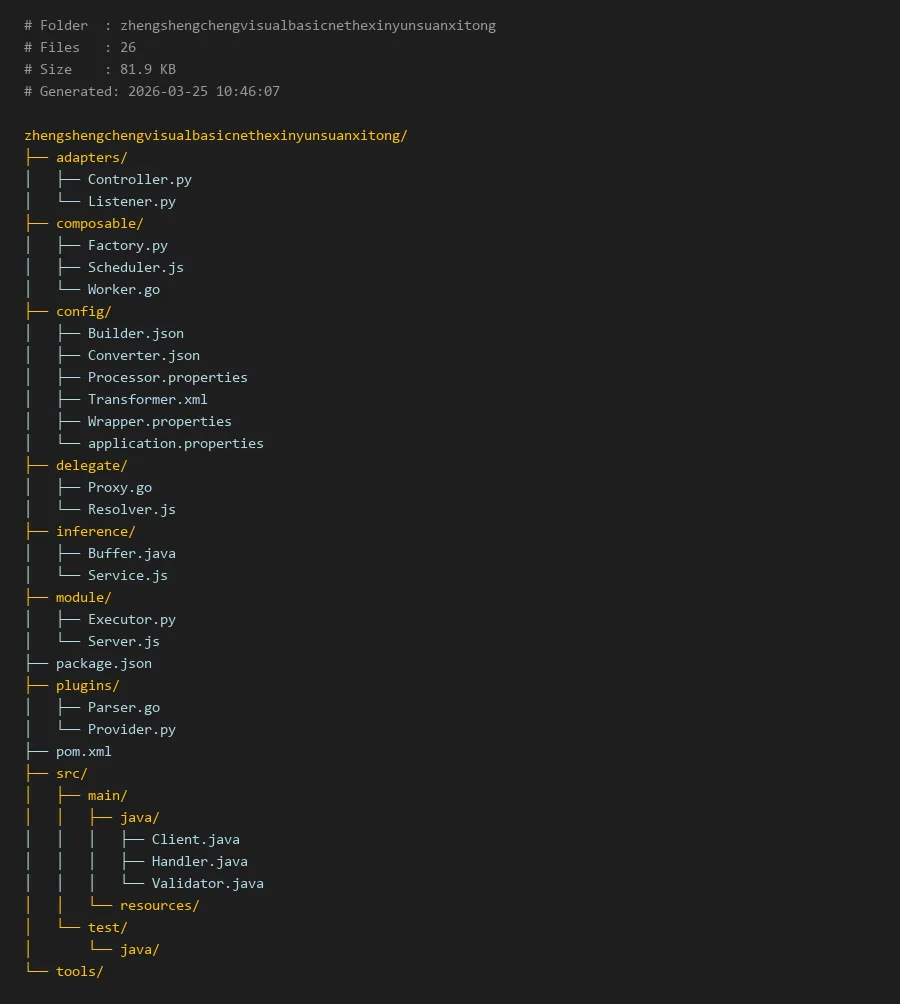Viewport: 900px width, 1004px height.
Task: Select Validator.java under main/java
Action: 207,883
